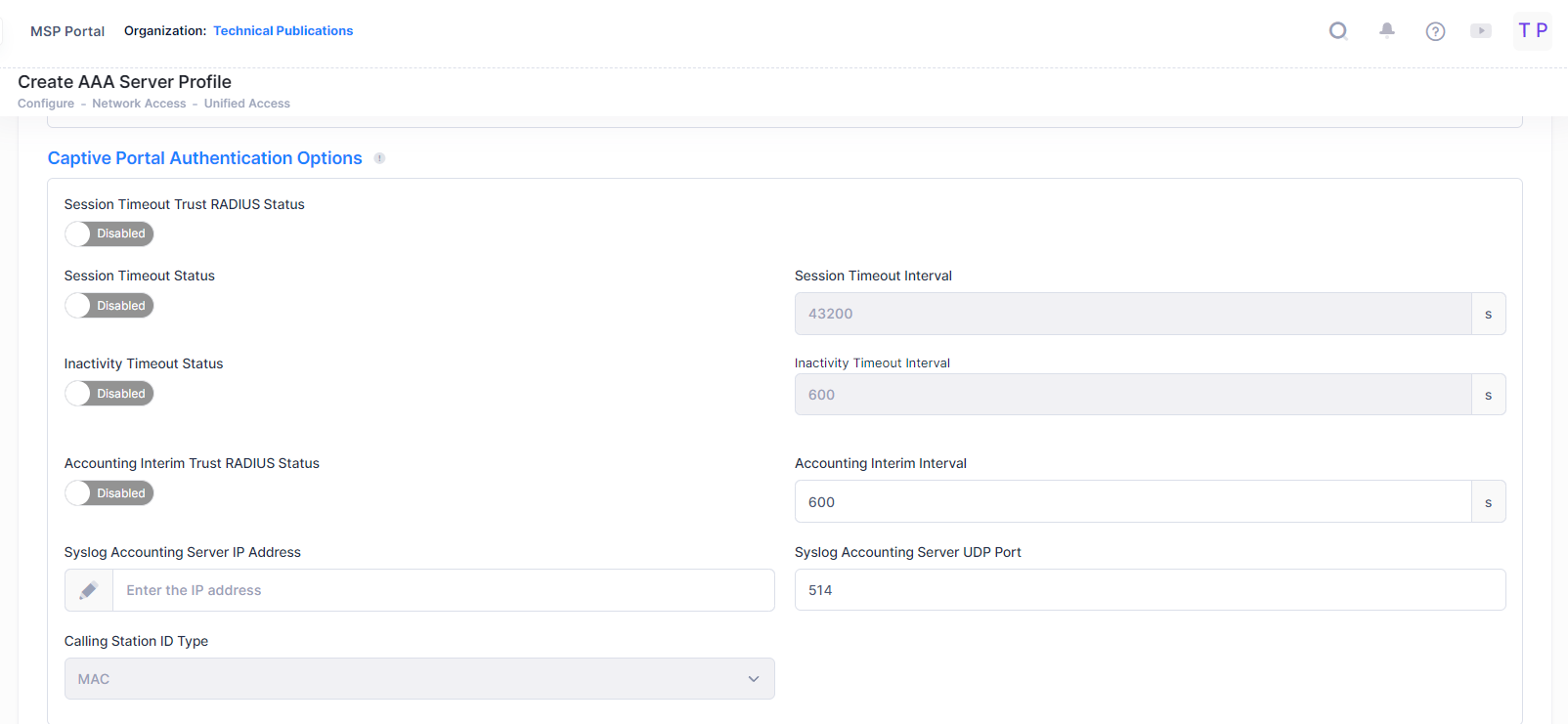Click the video tutorial play icon

click(1481, 31)
